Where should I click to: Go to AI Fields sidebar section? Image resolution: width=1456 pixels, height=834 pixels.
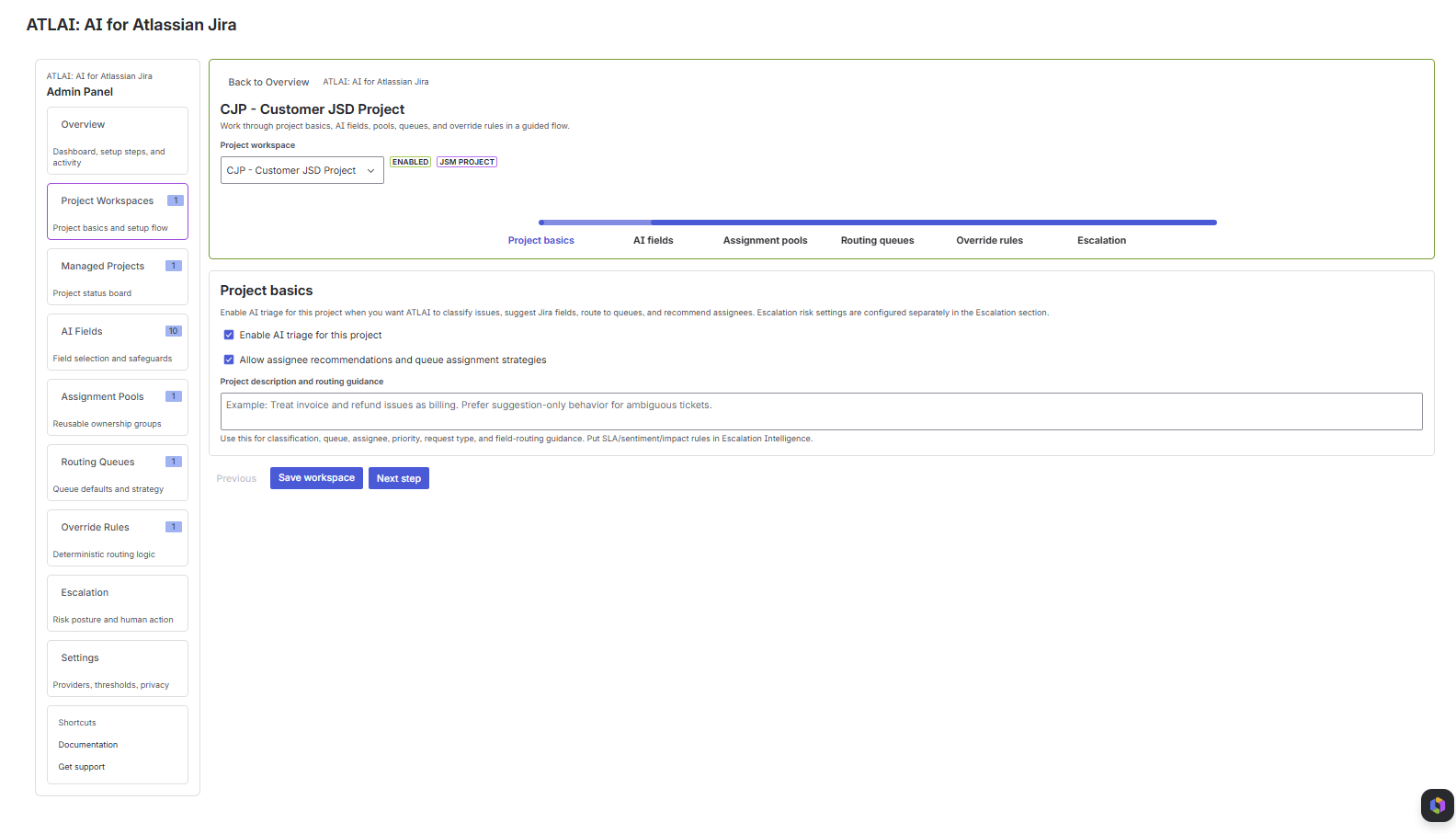(118, 342)
